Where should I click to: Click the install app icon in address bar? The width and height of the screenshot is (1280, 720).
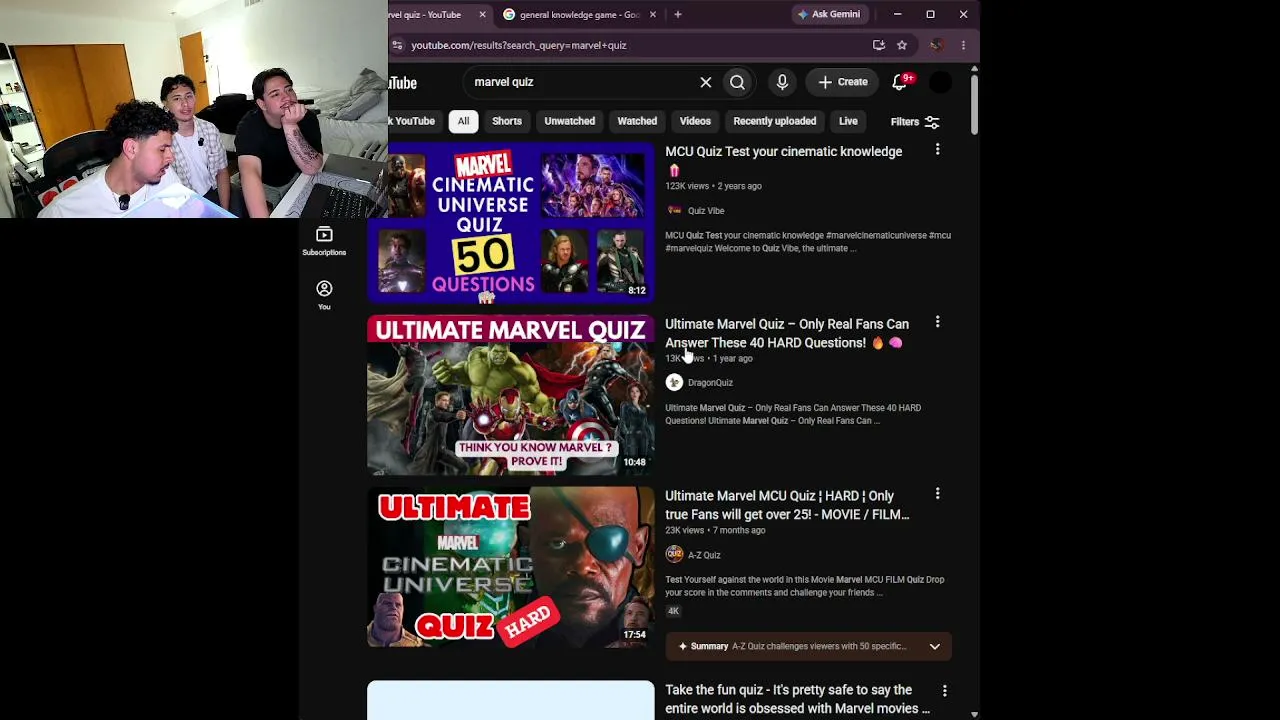click(x=879, y=45)
